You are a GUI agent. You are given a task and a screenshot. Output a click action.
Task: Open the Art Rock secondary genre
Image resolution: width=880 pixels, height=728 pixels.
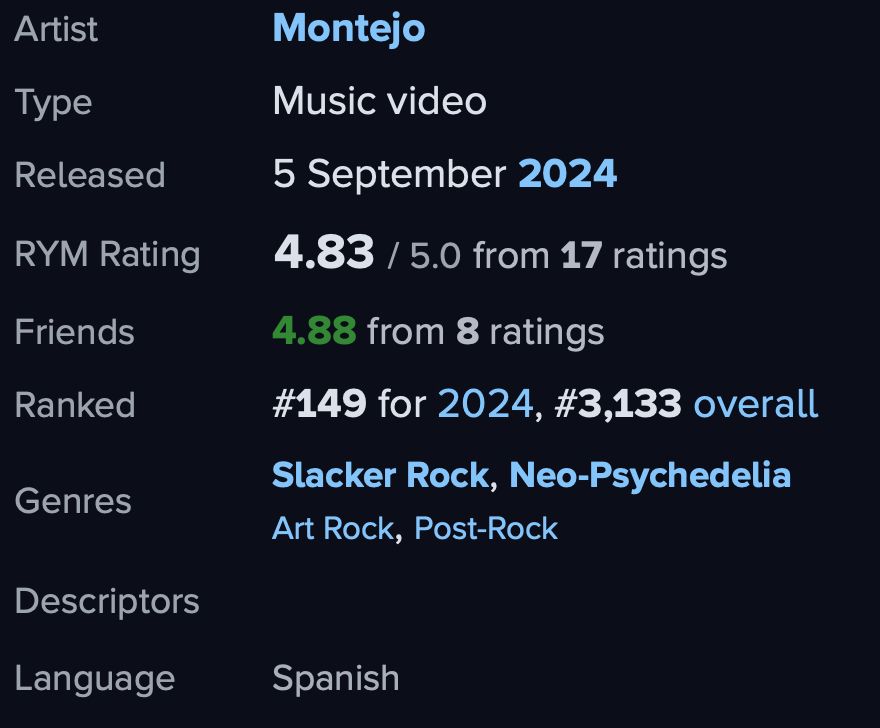point(333,529)
